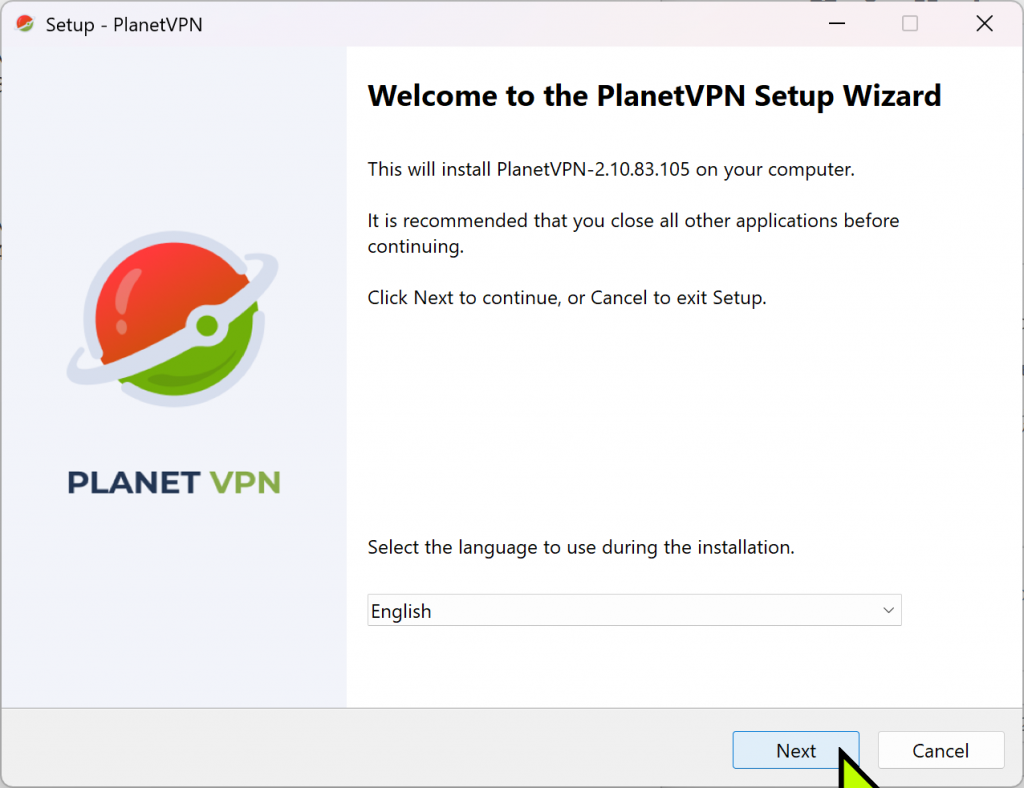Click the Next button to continue setup
Image resolution: width=1024 pixels, height=788 pixels.
pyautogui.click(x=795, y=750)
